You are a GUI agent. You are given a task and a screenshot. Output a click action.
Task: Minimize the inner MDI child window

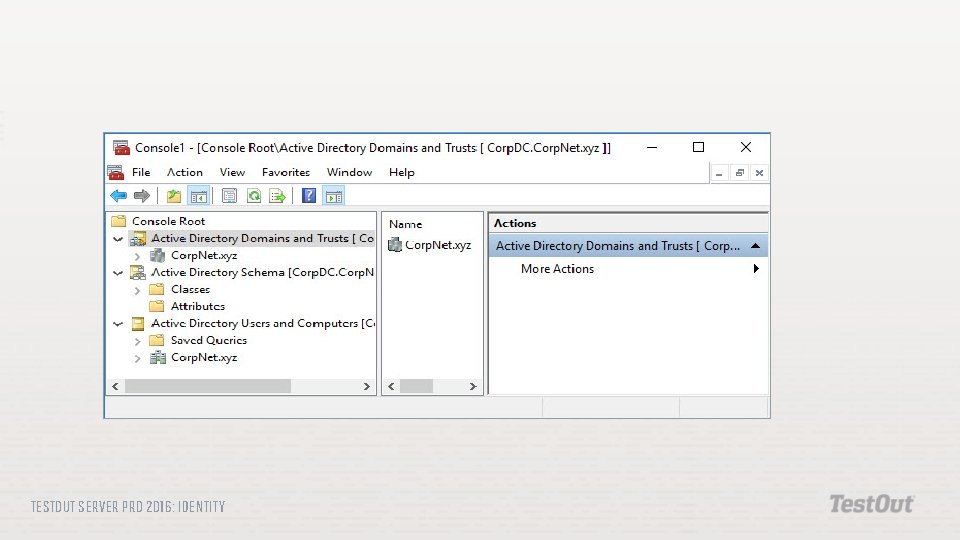tap(719, 173)
